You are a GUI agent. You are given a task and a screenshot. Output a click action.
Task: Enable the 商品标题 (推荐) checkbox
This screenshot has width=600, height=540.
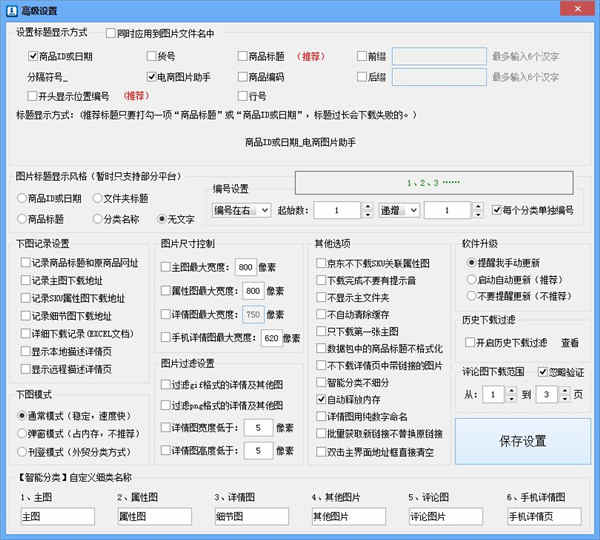244,56
